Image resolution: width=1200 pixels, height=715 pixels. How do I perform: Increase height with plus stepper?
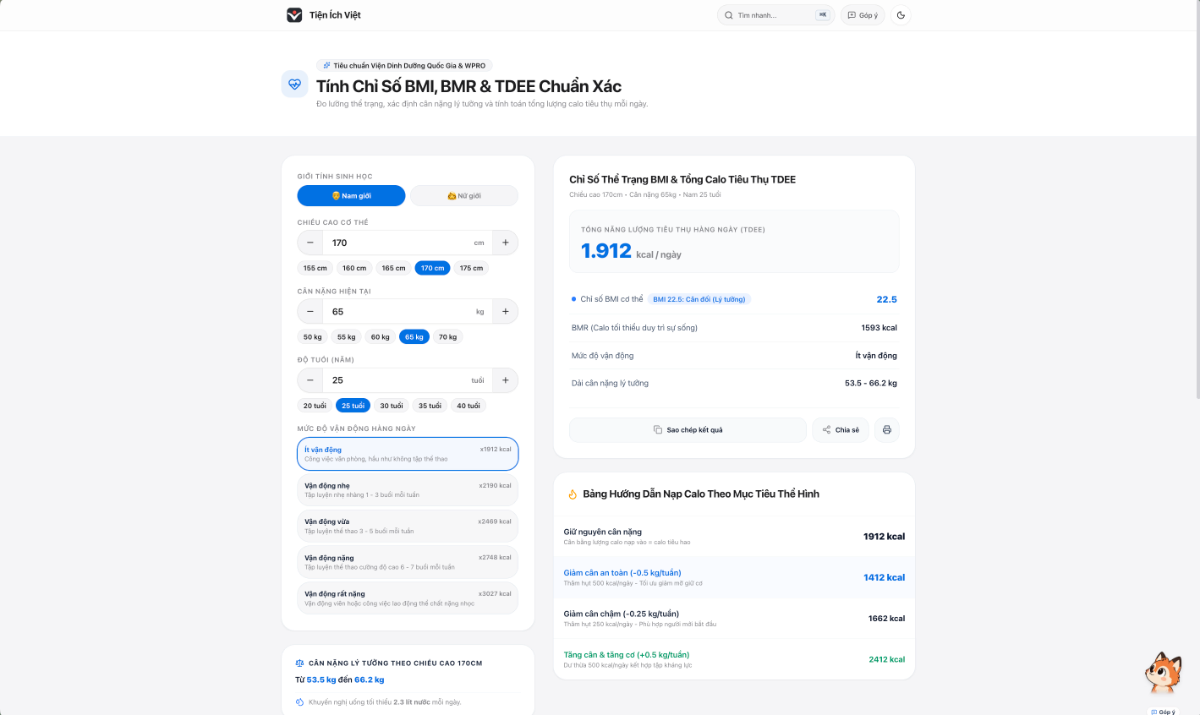tap(505, 243)
